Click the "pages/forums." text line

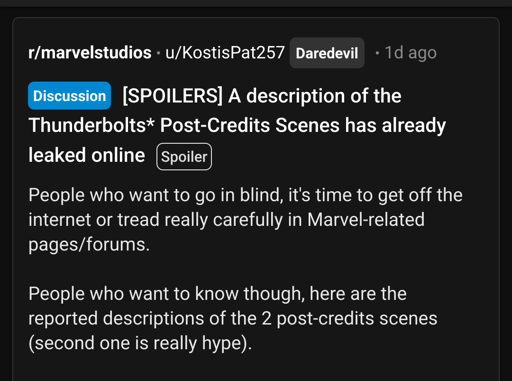pyautogui.click(x=89, y=245)
